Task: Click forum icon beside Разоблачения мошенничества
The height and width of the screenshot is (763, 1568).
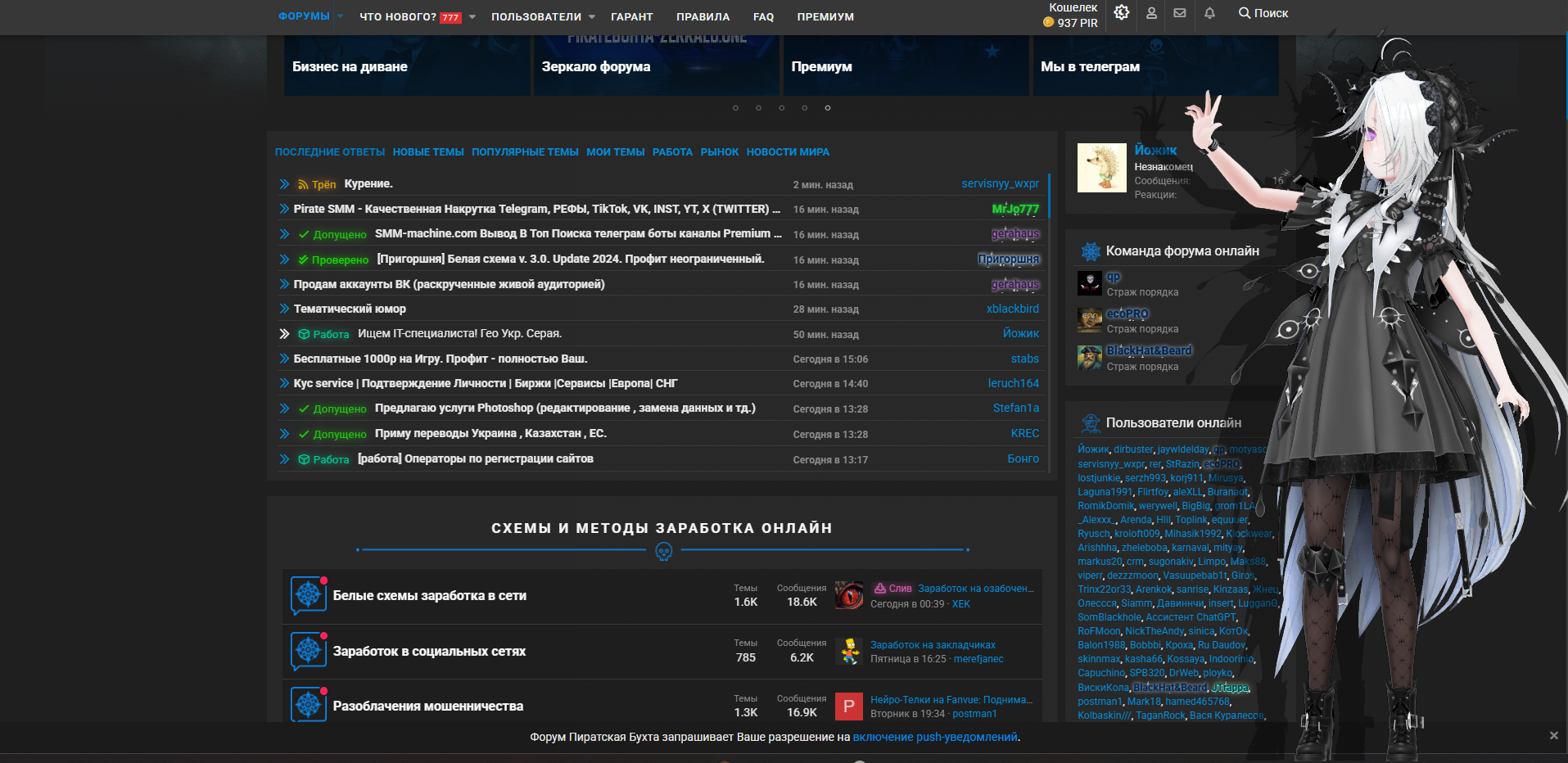Action: point(309,705)
